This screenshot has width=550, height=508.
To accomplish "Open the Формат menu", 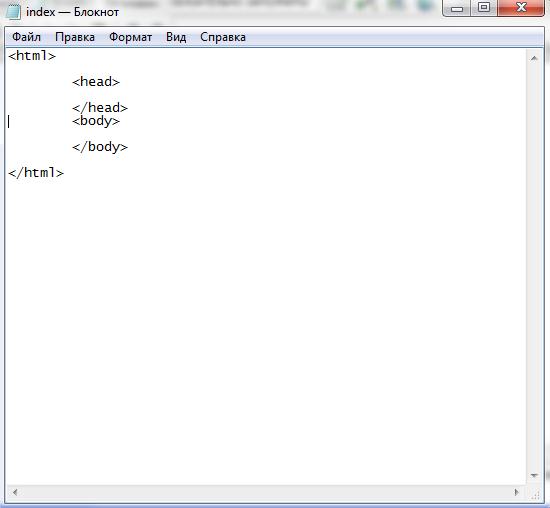I will pyautogui.click(x=130, y=37).
